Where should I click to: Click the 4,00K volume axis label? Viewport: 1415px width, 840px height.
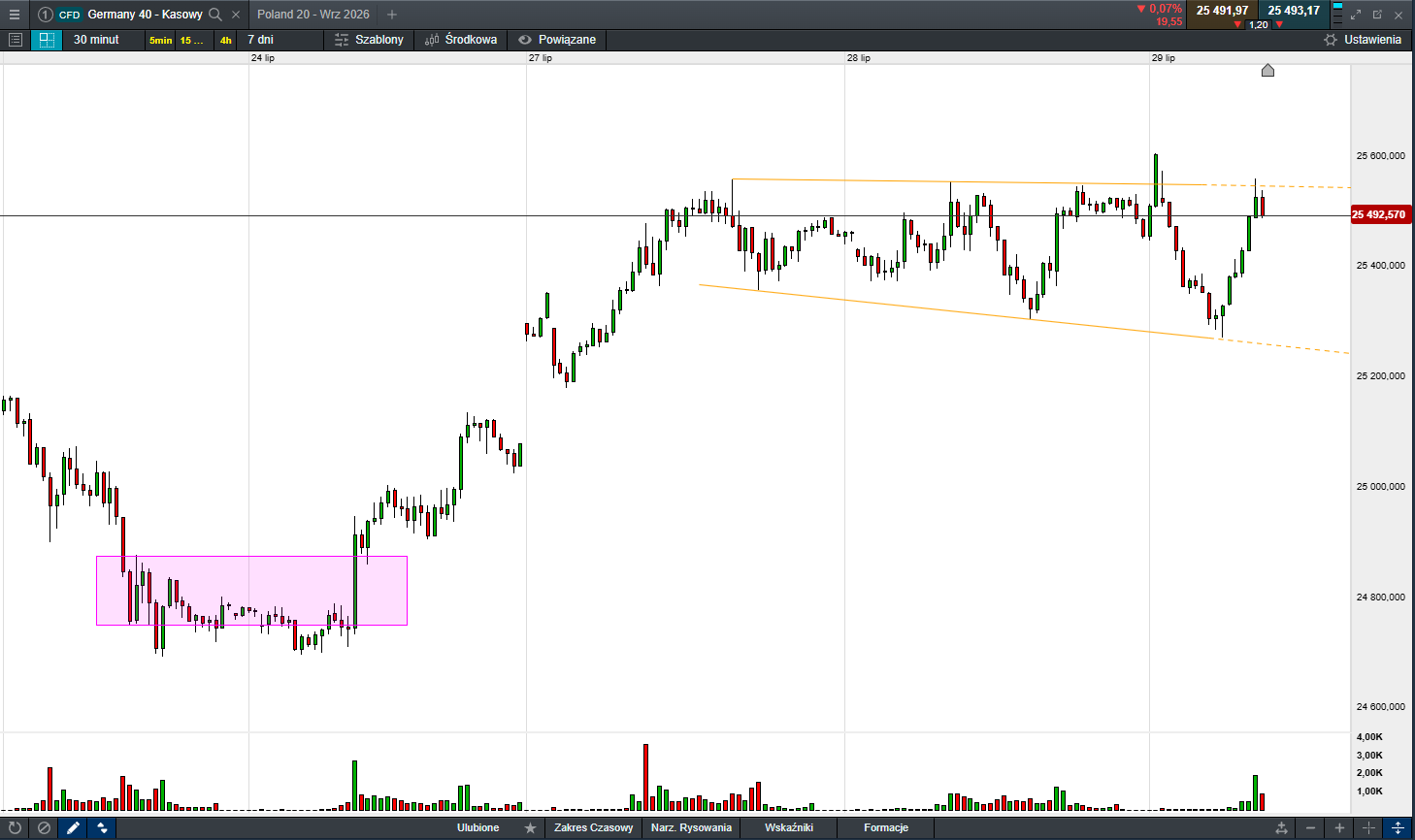tap(1369, 737)
